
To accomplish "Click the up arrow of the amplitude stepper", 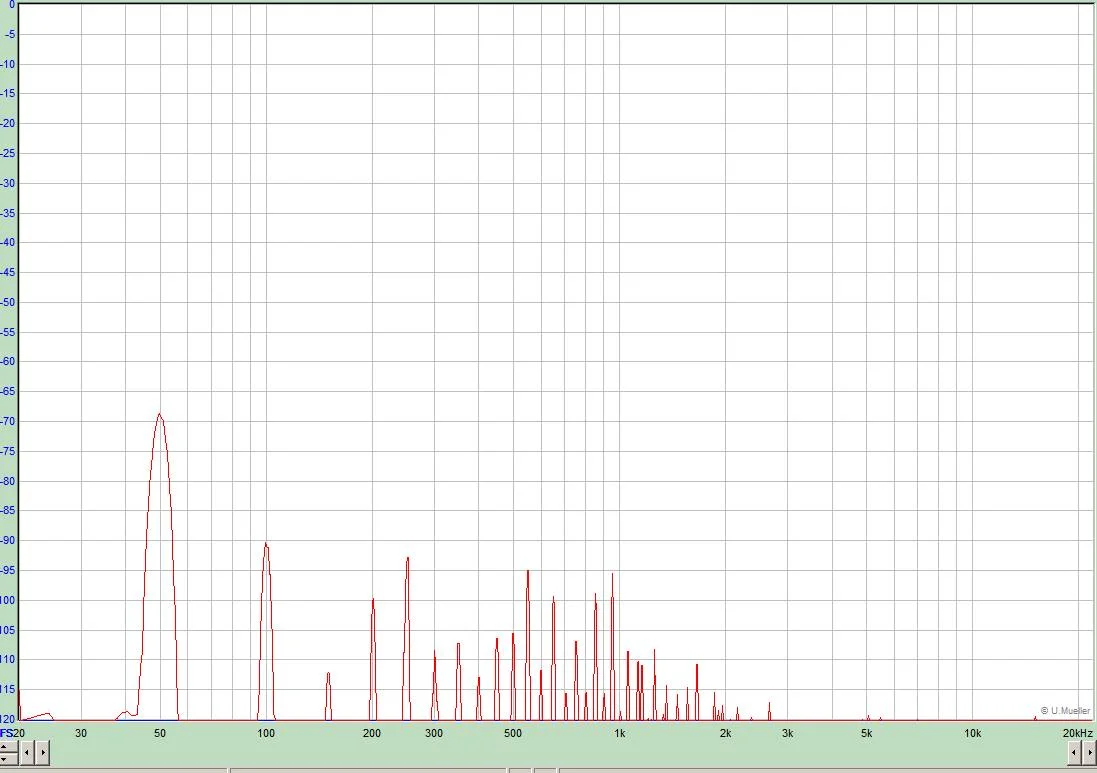I will (x=3, y=747).
